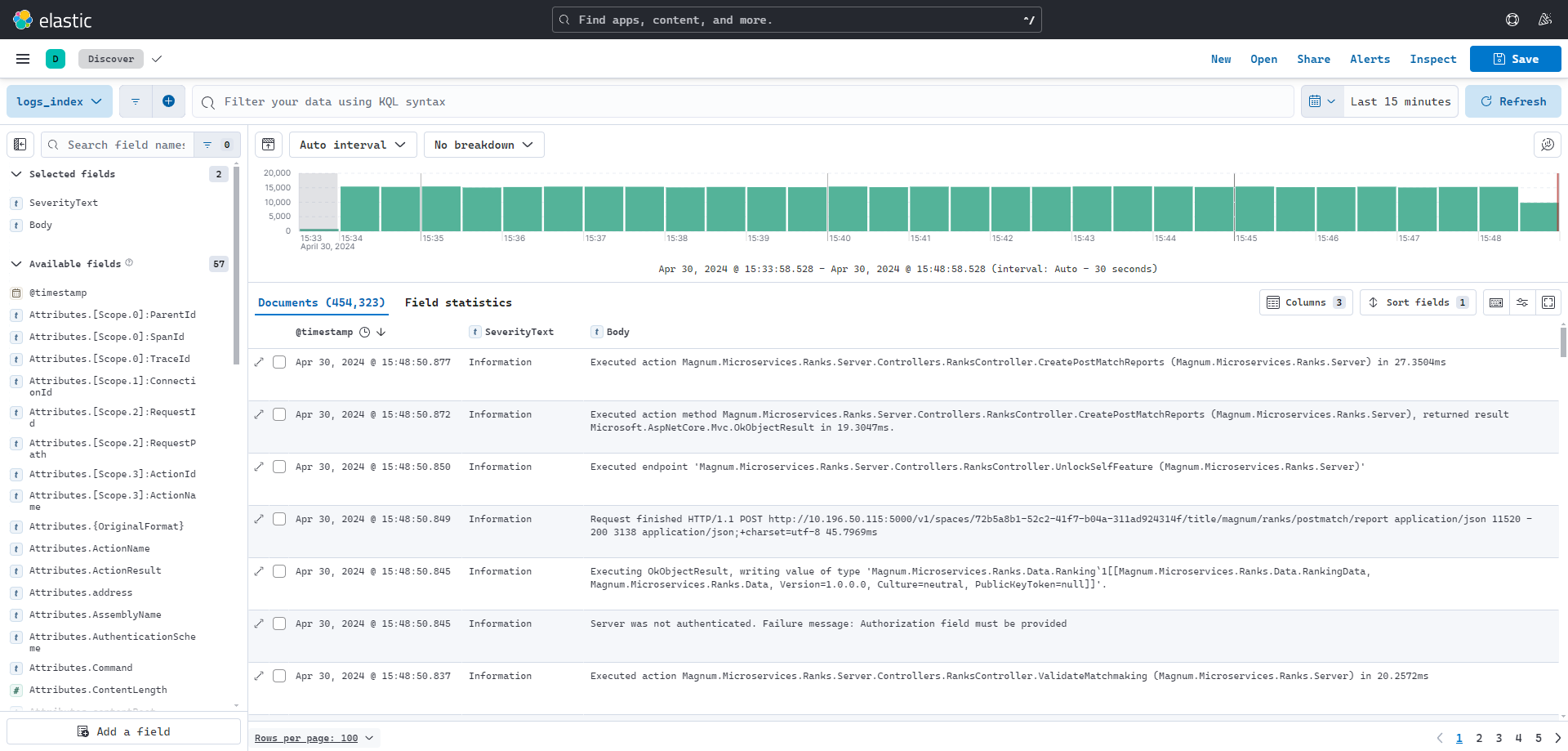Open chart options Lens icon
The width and height of the screenshot is (1568, 751).
click(1548, 145)
